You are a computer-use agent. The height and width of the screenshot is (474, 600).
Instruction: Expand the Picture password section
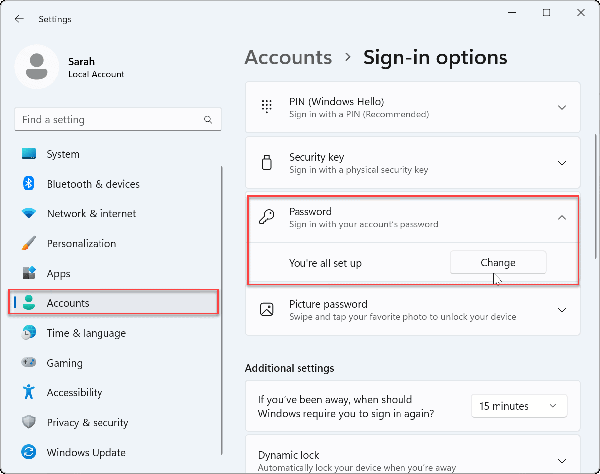pos(561,310)
